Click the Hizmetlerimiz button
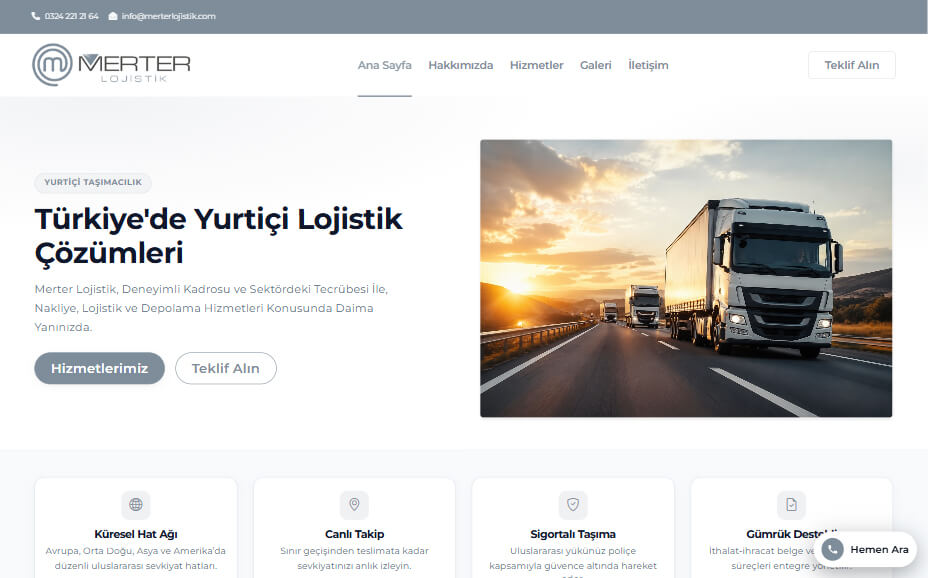The height and width of the screenshot is (578, 928). [99, 368]
